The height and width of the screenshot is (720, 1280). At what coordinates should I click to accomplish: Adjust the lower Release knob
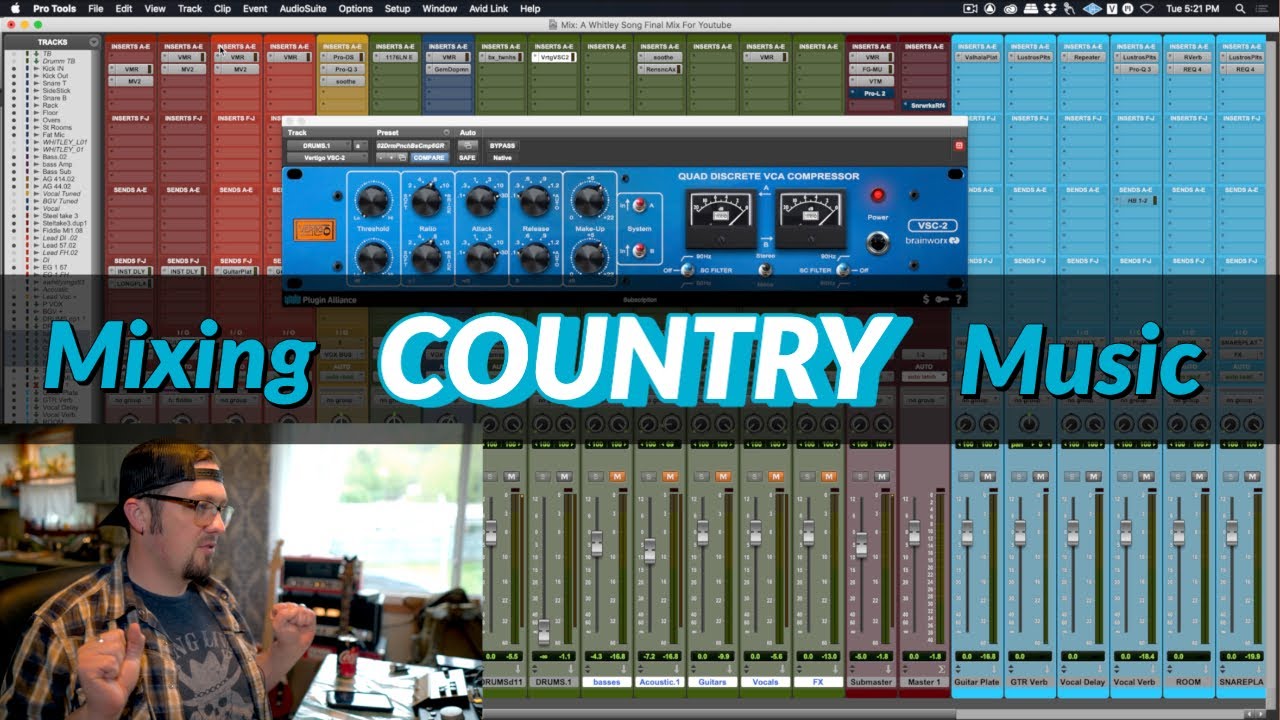[535, 258]
